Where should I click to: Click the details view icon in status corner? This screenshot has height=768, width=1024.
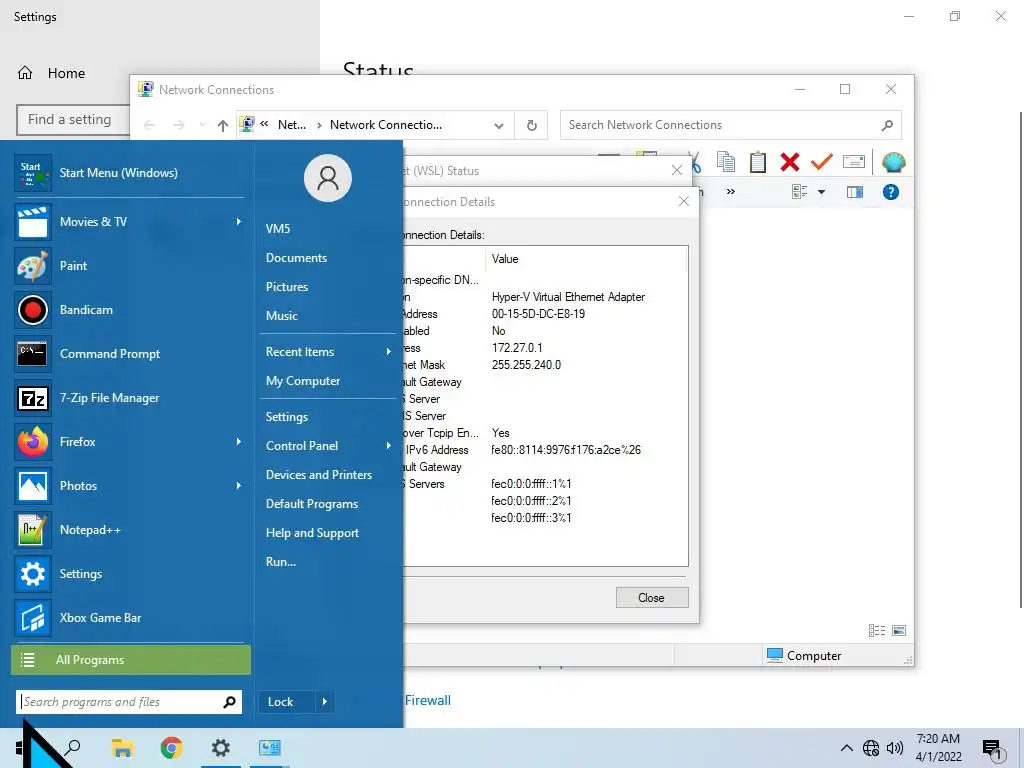point(877,630)
